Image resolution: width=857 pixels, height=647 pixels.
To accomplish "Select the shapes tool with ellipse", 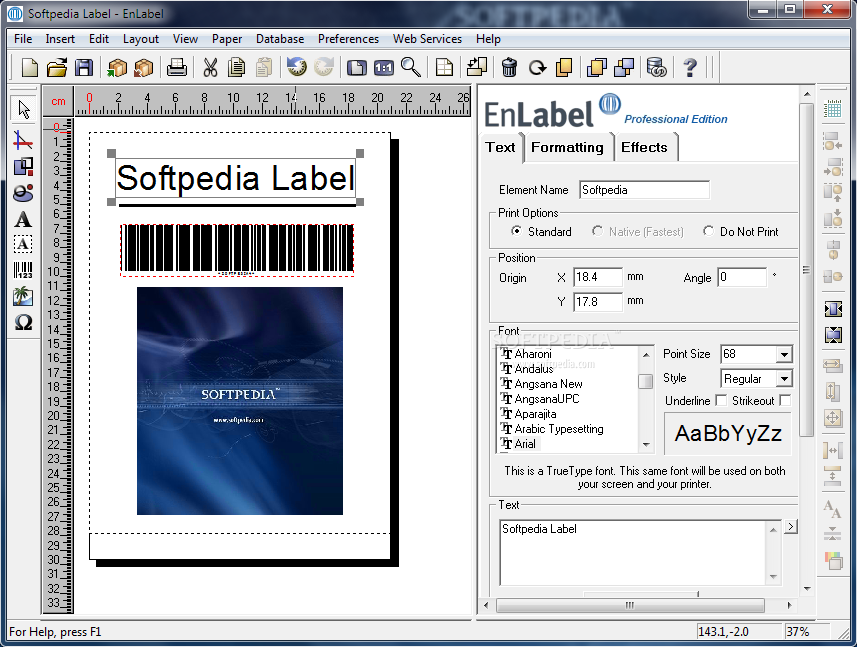I will point(23,193).
